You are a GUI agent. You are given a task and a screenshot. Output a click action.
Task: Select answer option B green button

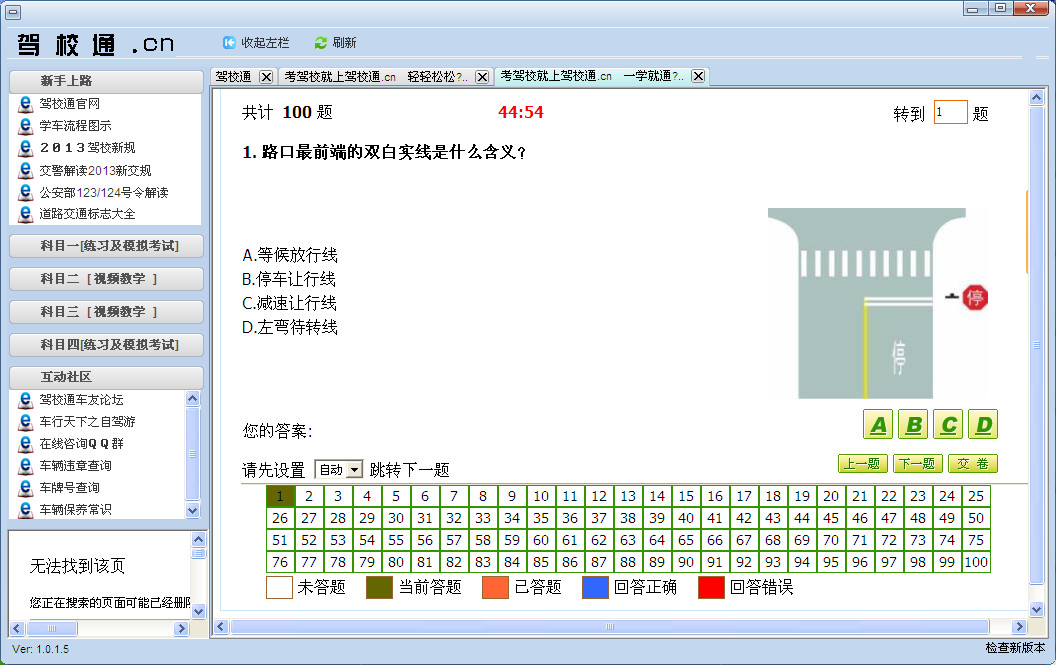913,424
